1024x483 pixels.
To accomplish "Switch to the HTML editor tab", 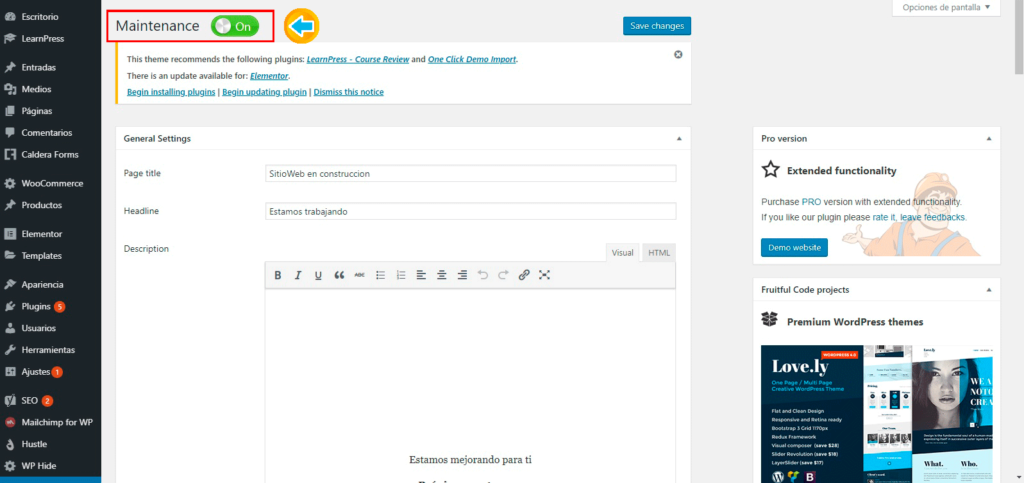I will (x=659, y=253).
